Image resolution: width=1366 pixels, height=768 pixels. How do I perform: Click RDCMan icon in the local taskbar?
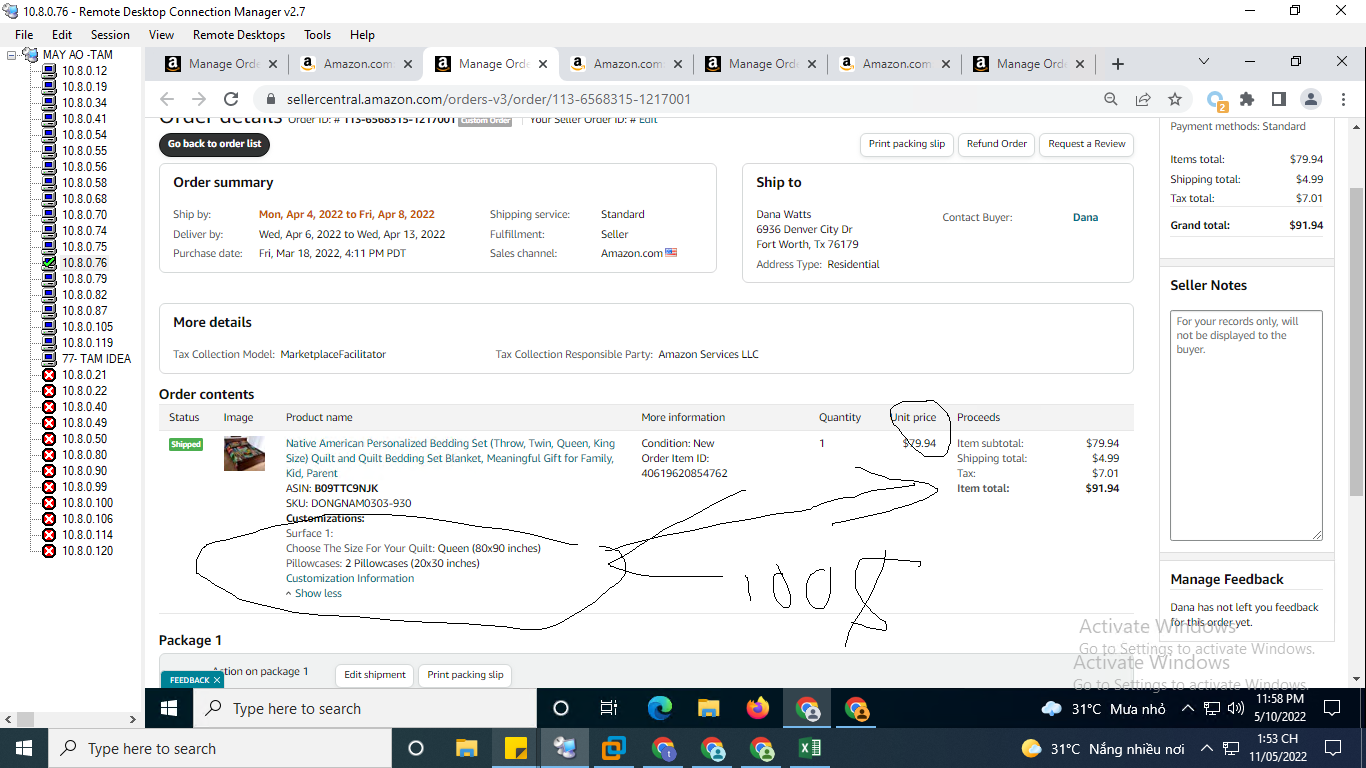click(x=565, y=748)
